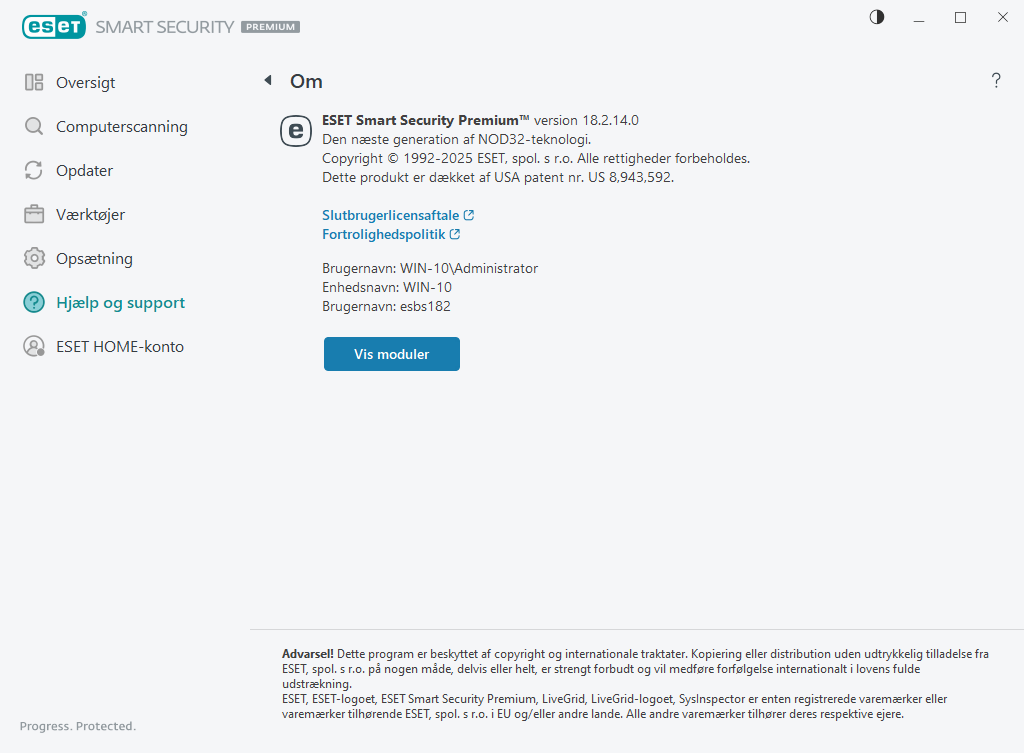Click the PREMIUM badge in the title bar
The width and height of the screenshot is (1024, 753).
point(270,27)
